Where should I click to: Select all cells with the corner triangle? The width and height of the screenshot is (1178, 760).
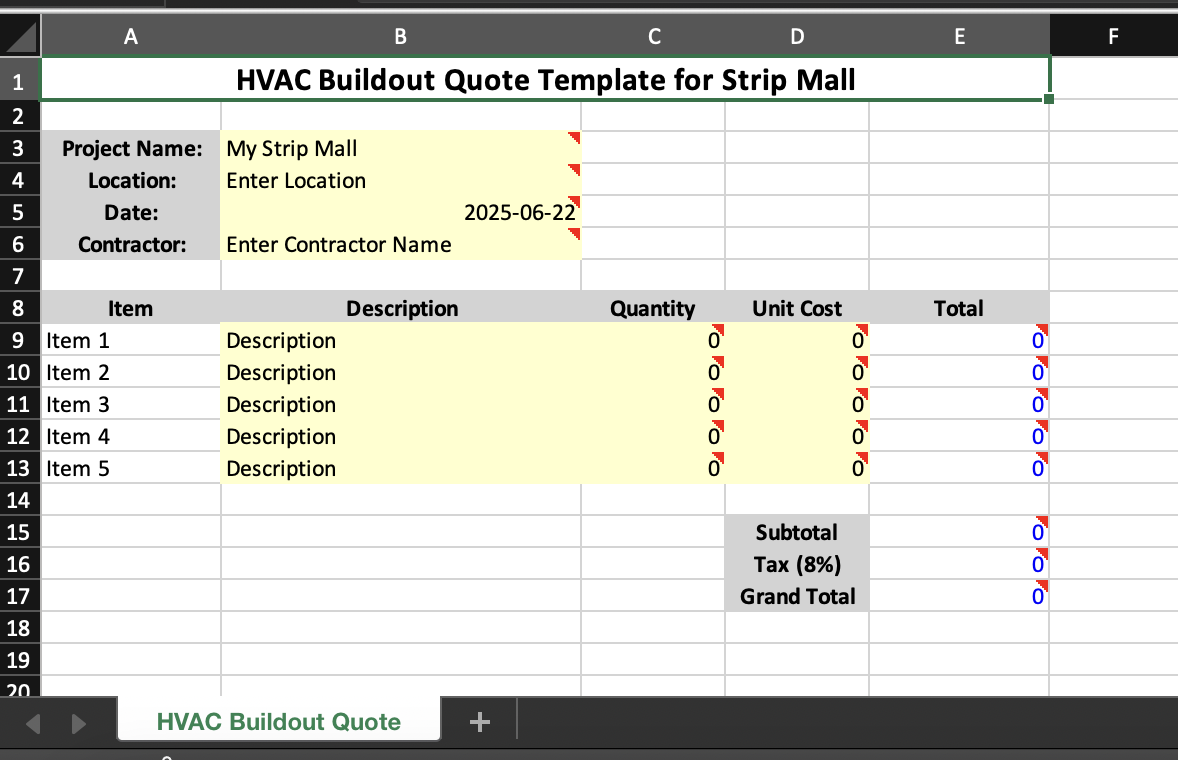(x=19, y=35)
